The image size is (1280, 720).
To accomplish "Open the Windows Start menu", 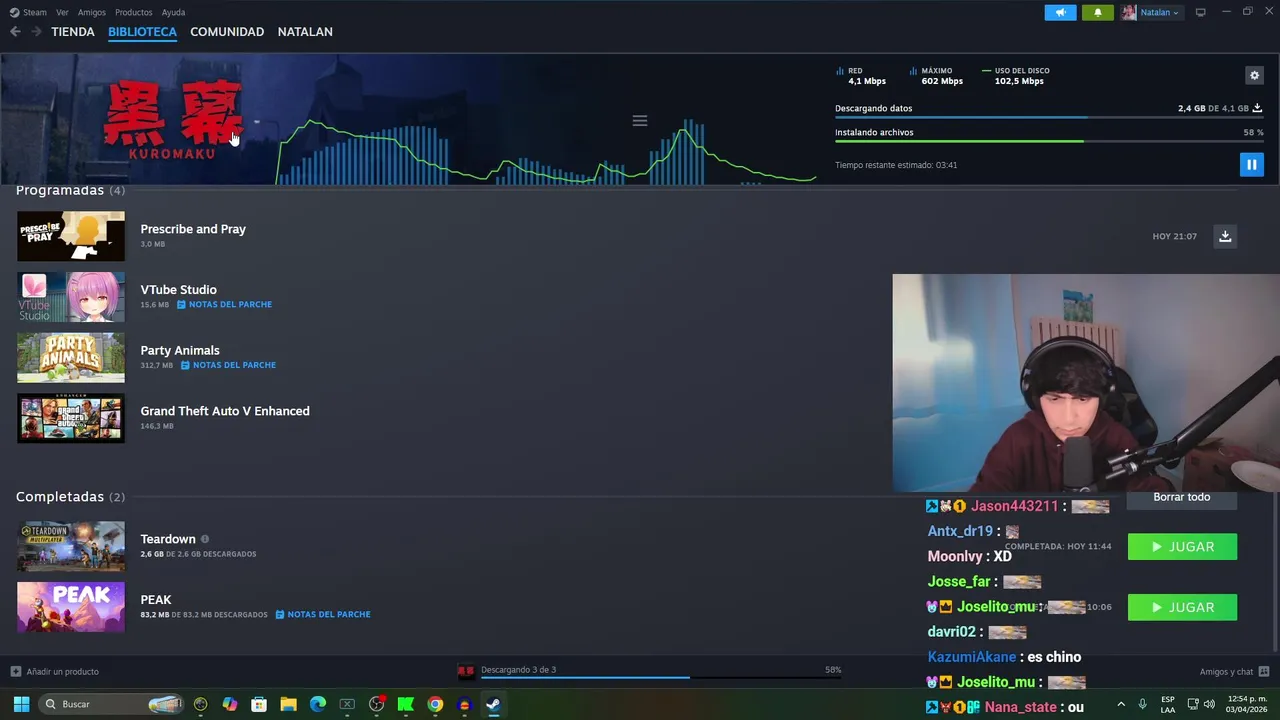I will pyautogui.click(x=21, y=704).
